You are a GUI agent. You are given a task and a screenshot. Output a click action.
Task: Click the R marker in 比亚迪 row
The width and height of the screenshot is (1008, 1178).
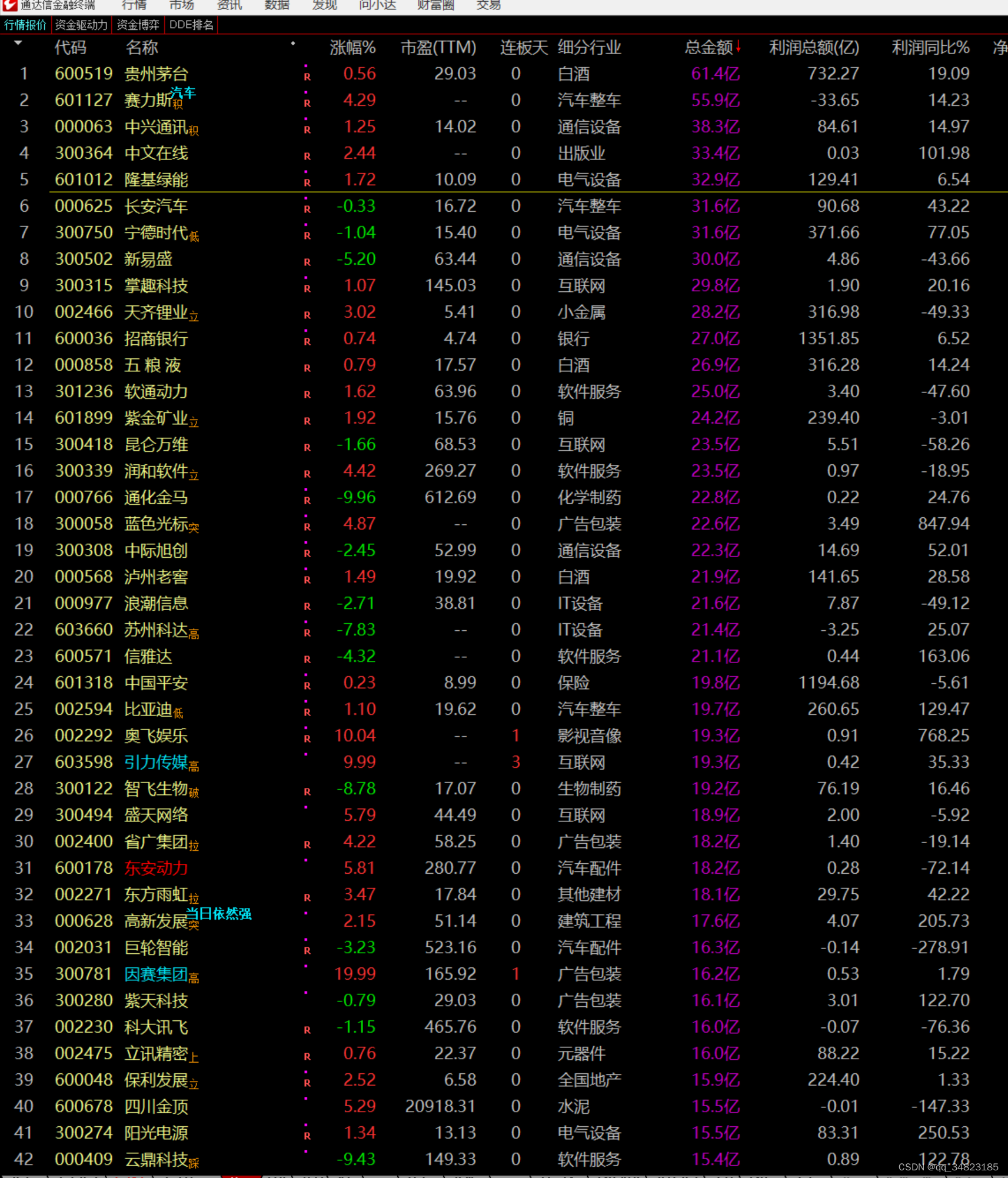point(307,712)
